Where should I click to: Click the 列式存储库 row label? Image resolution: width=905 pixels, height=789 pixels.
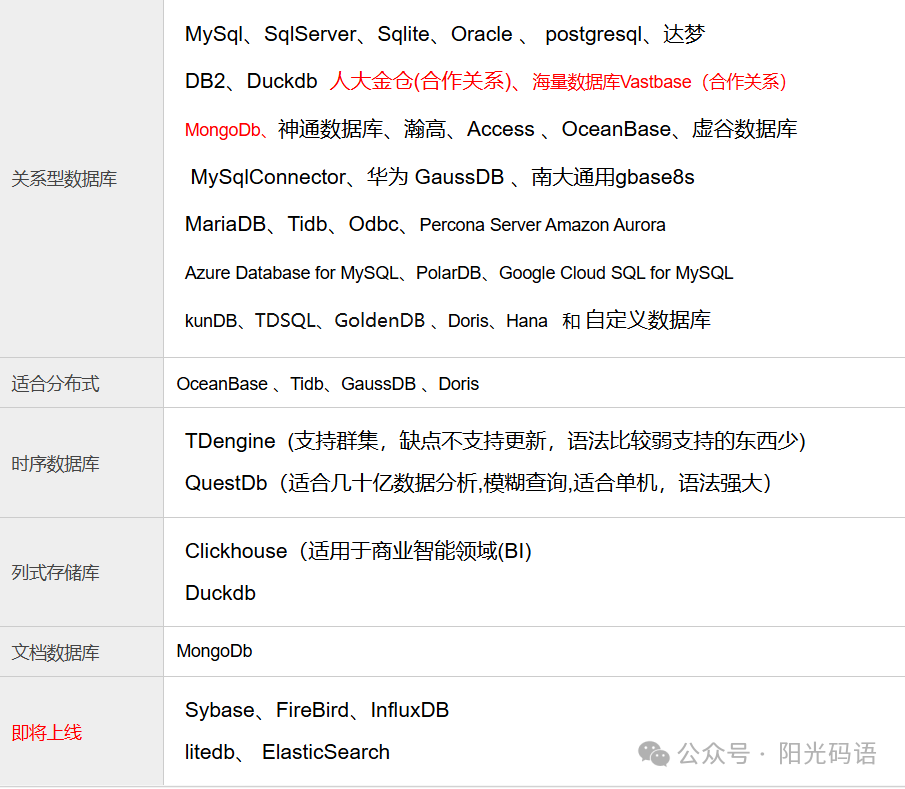tap(55, 573)
